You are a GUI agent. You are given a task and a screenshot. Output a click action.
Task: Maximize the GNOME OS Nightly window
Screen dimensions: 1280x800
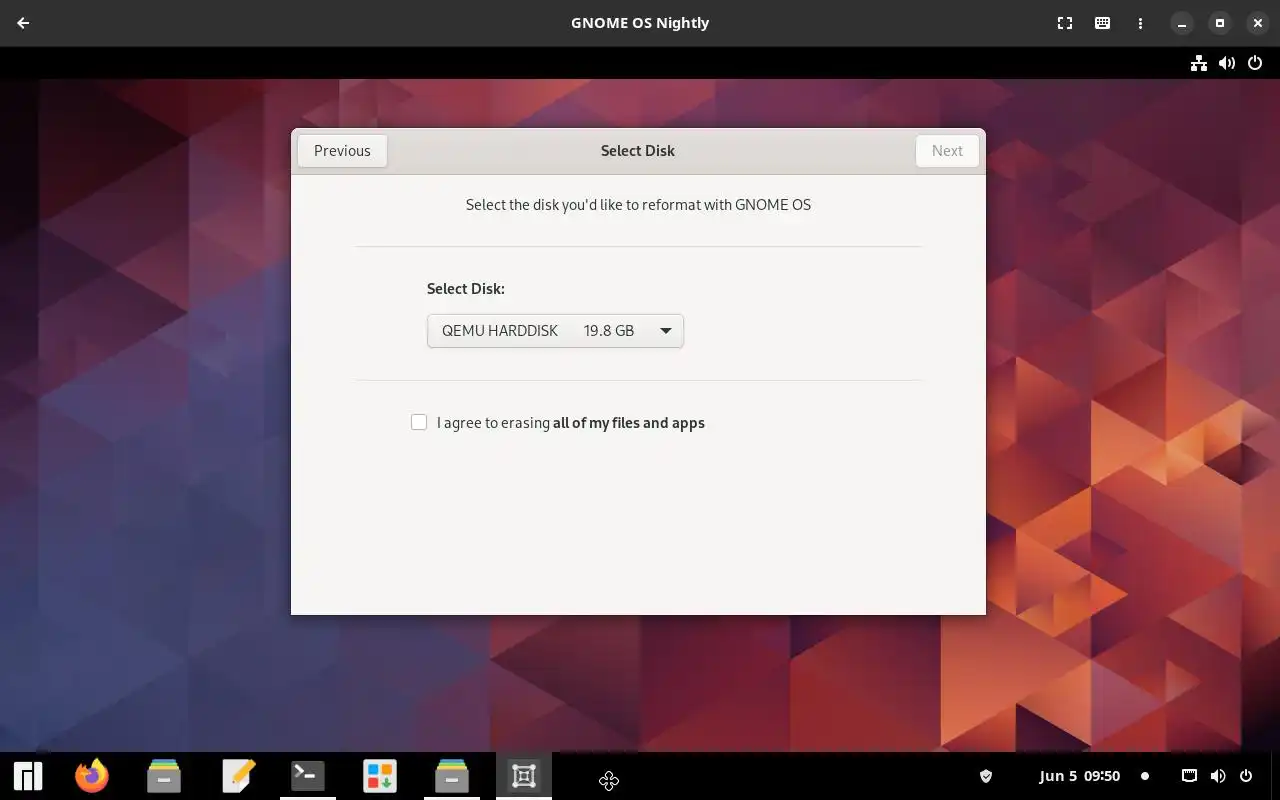coord(1220,23)
